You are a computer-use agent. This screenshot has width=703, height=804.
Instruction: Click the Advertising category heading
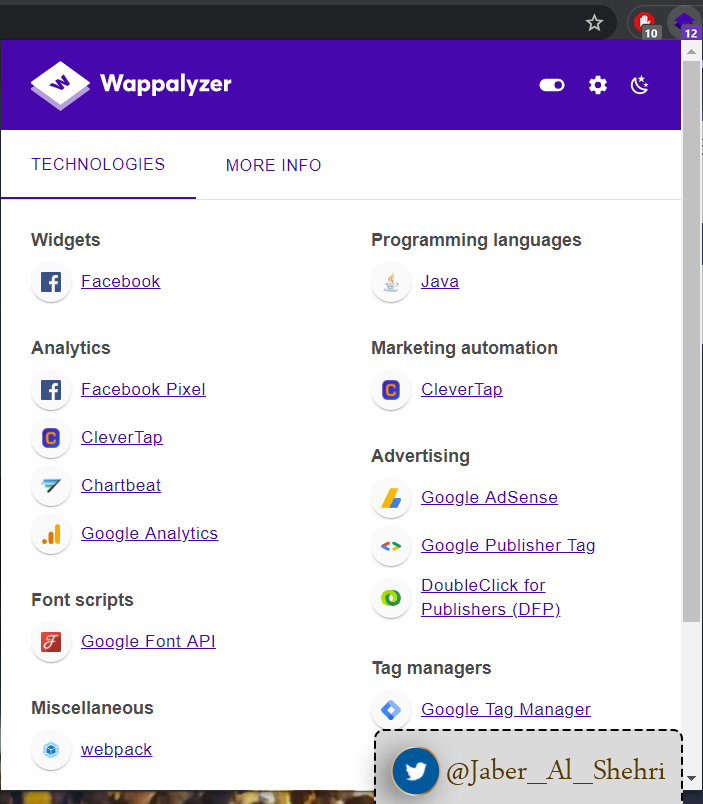click(420, 456)
